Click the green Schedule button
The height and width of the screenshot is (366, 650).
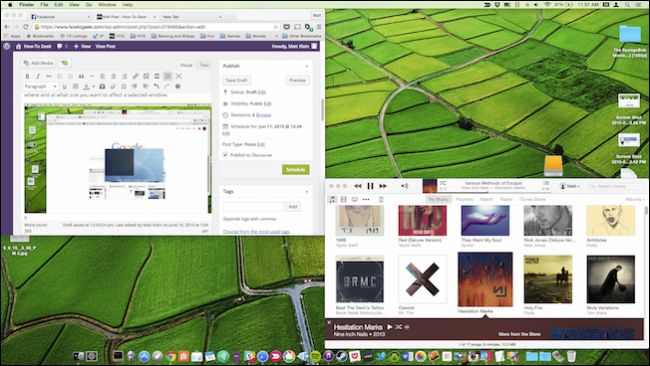point(296,170)
